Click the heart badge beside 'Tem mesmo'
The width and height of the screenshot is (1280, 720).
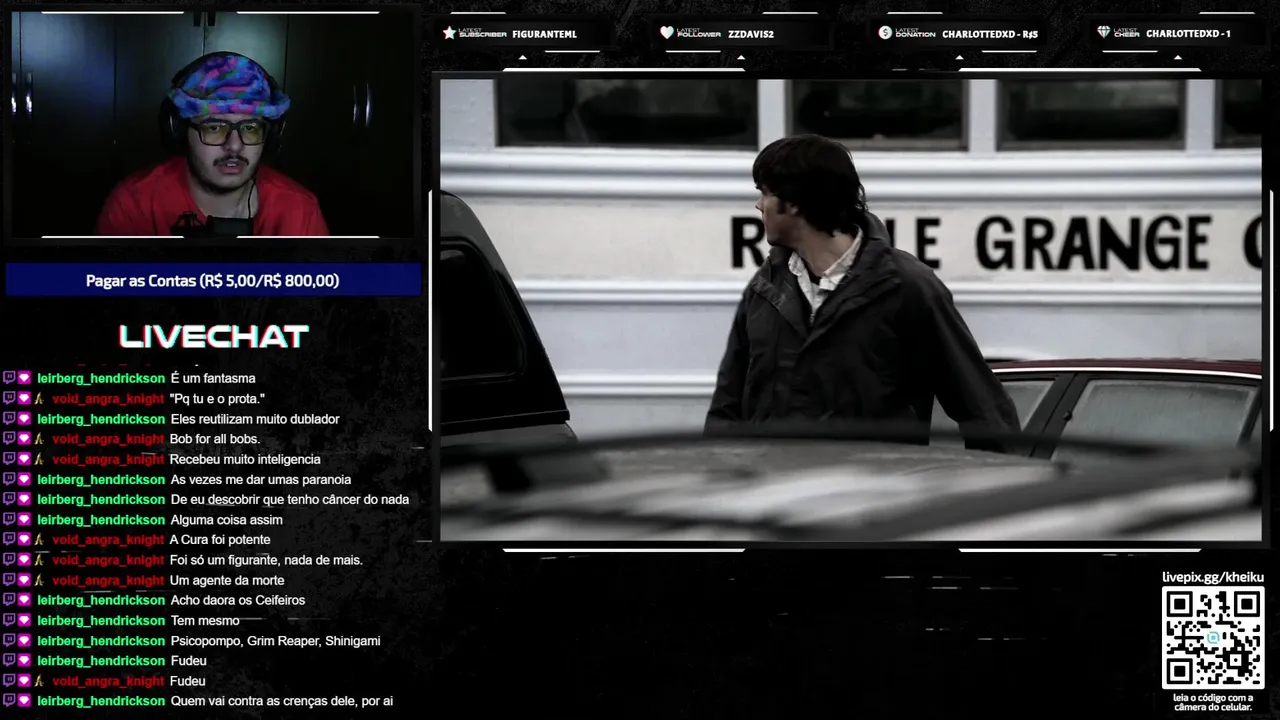click(24, 620)
